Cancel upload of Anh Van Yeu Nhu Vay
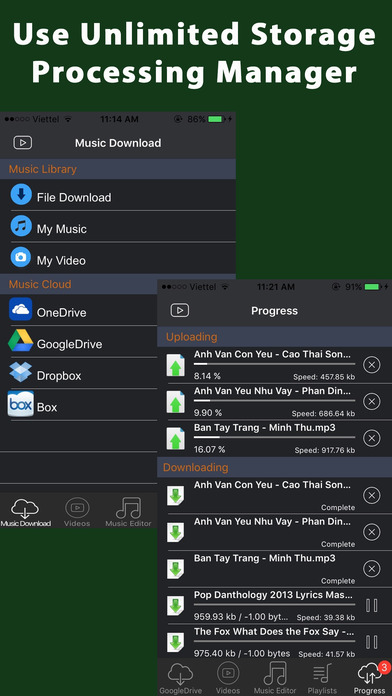Screen dimensions: 392x696 point(372,402)
